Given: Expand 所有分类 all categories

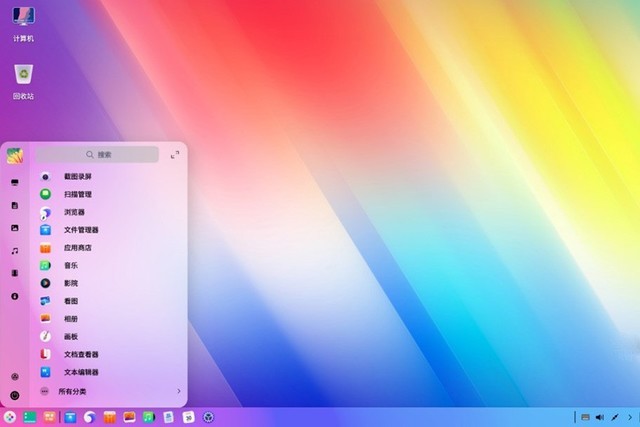Looking at the screenshot, I should click(109, 391).
